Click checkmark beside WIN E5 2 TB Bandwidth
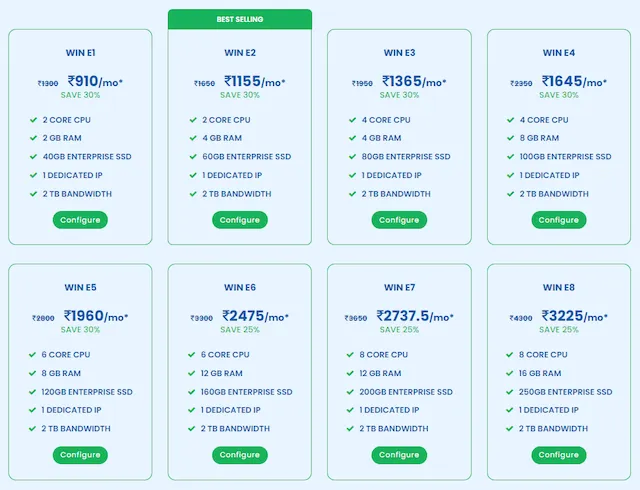Image resolution: width=640 pixels, height=490 pixels. (x=33, y=429)
